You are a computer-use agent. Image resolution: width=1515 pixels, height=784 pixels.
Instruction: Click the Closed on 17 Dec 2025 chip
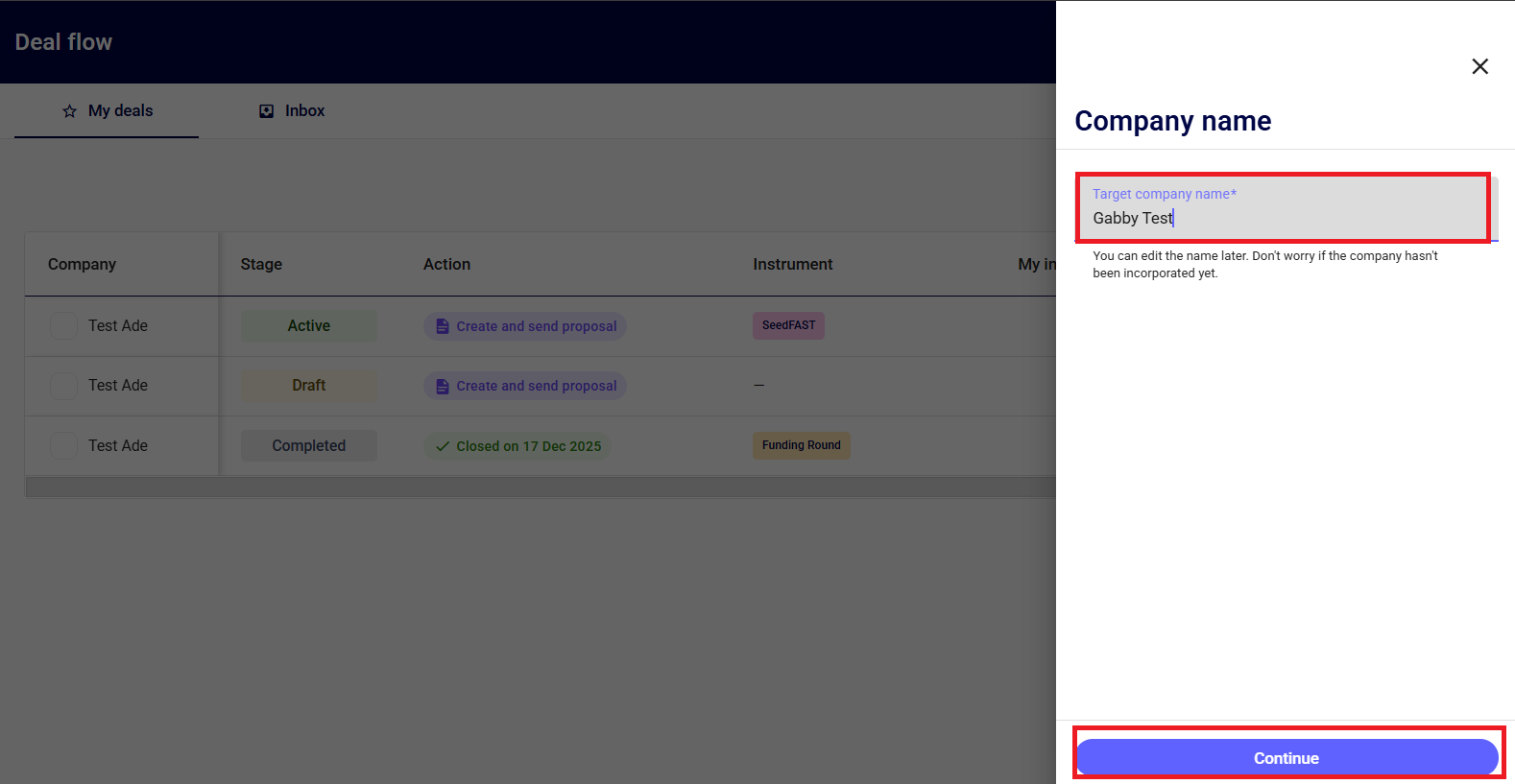[518, 446]
